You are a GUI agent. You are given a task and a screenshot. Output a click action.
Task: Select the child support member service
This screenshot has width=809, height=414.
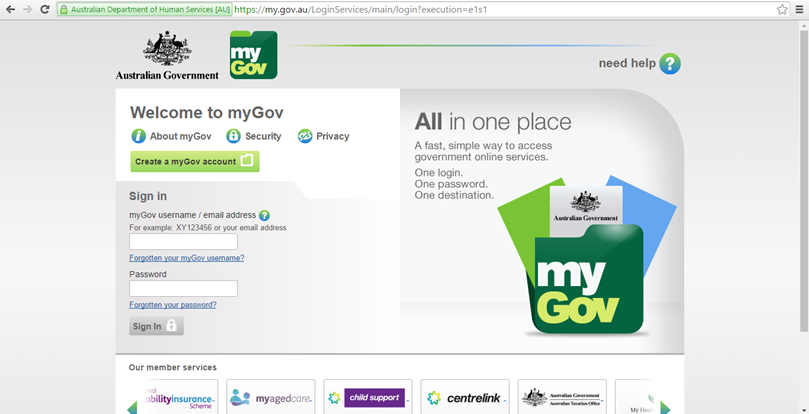pyautogui.click(x=368, y=397)
